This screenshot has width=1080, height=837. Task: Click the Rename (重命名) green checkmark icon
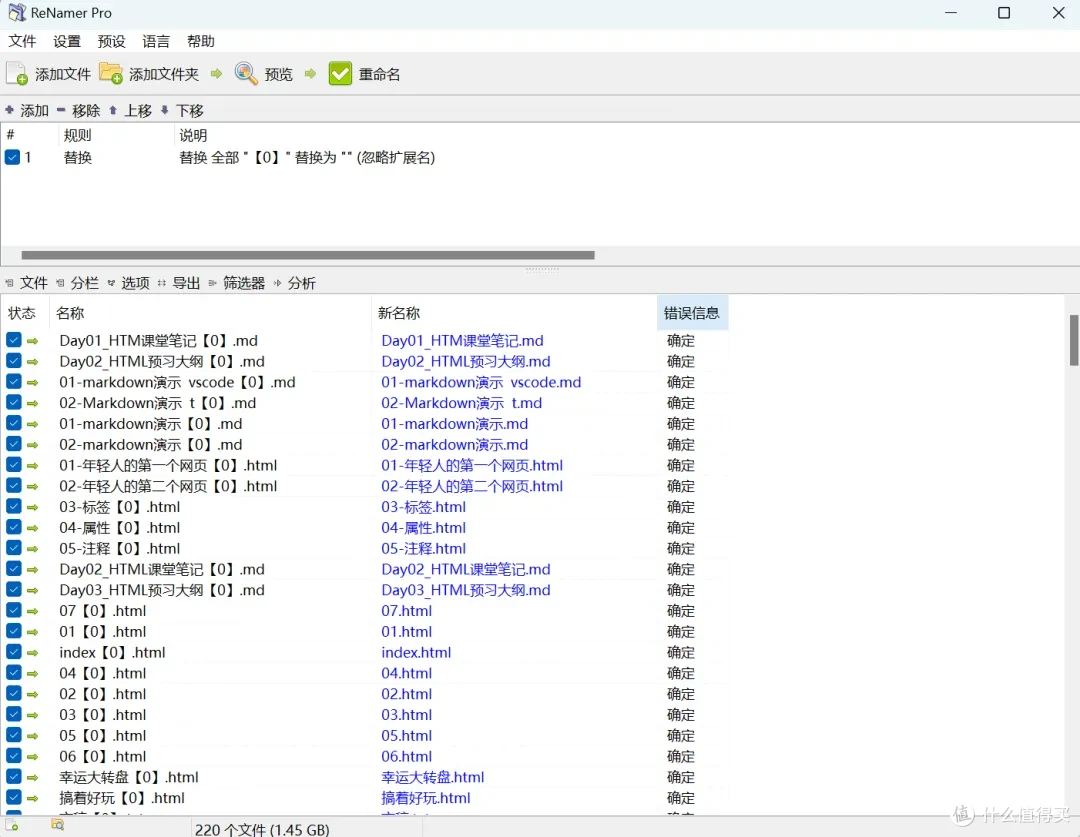pyautogui.click(x=340, y=74)
